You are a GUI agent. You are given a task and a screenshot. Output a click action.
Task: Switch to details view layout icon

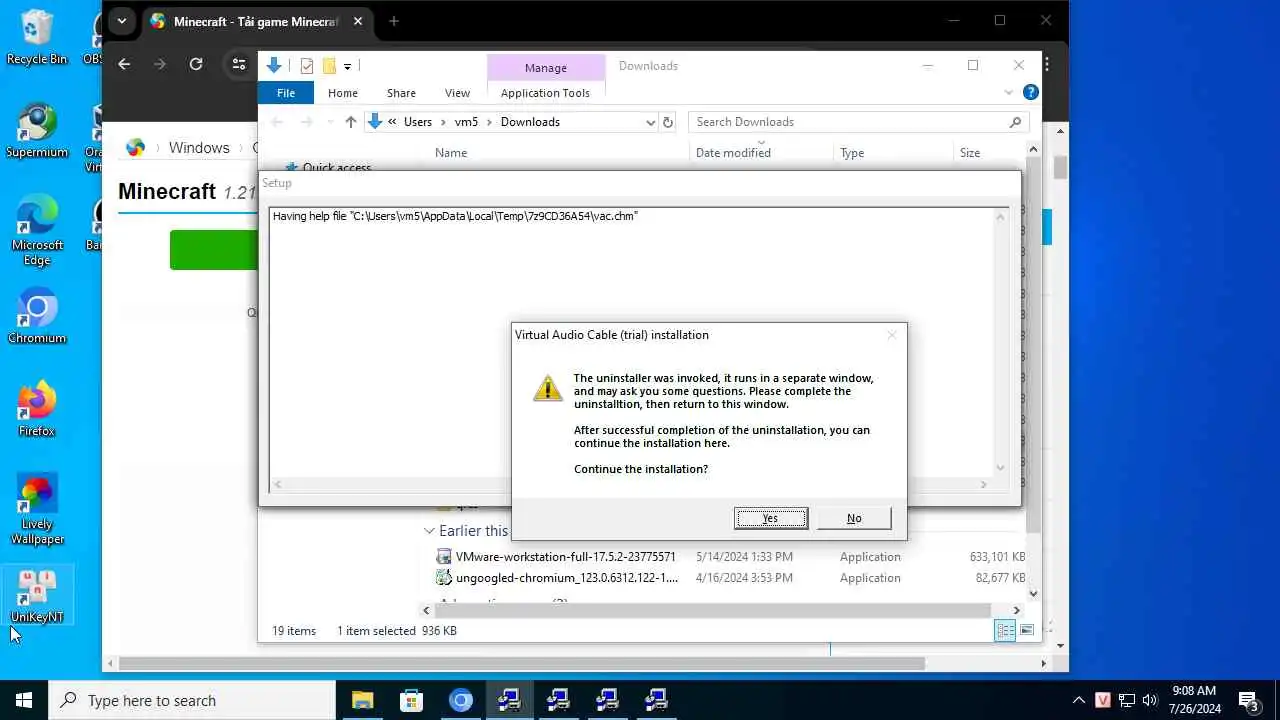click(x=1004, y=630)
